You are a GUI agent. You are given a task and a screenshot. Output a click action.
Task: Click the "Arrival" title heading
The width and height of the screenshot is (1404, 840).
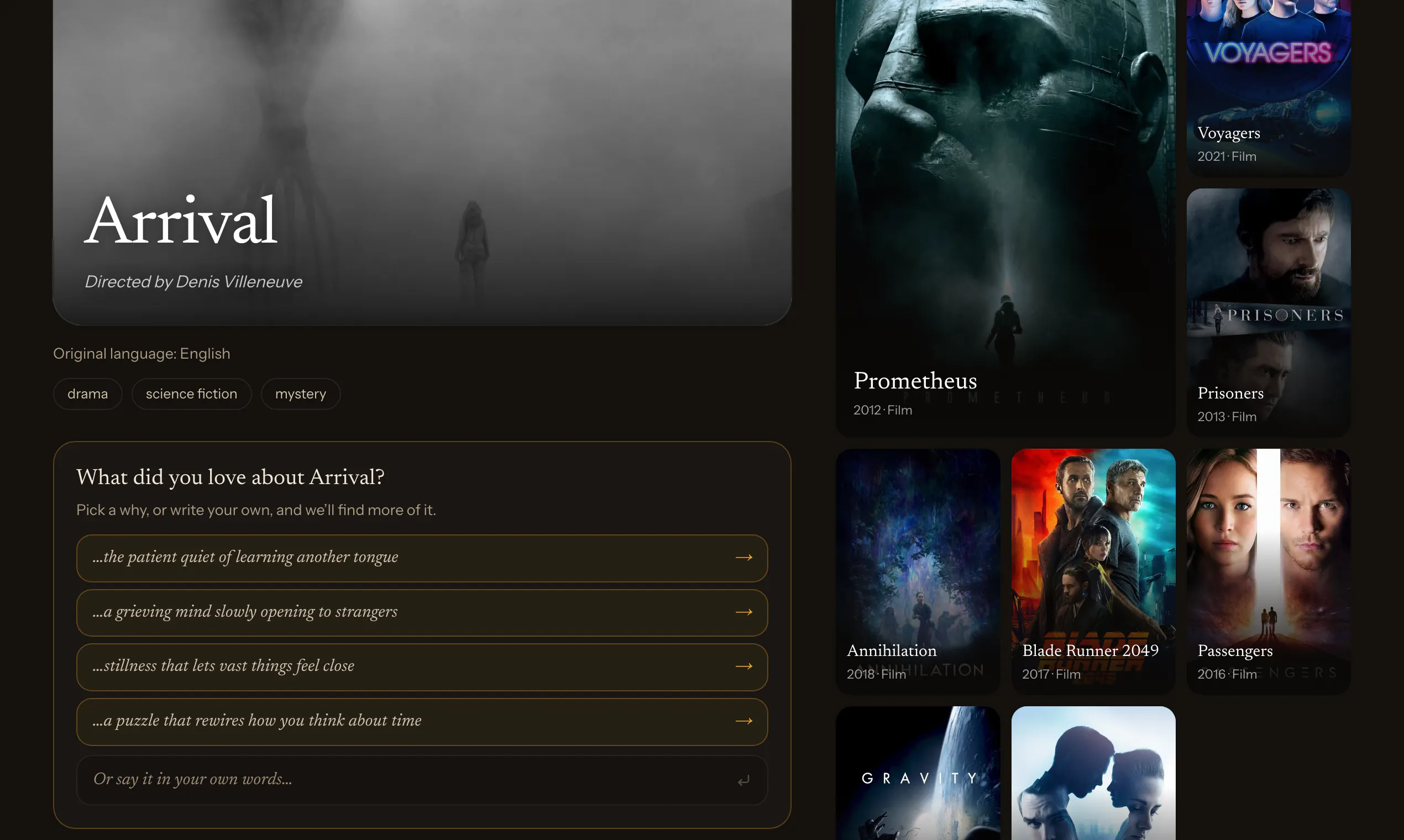pos(181,221)
